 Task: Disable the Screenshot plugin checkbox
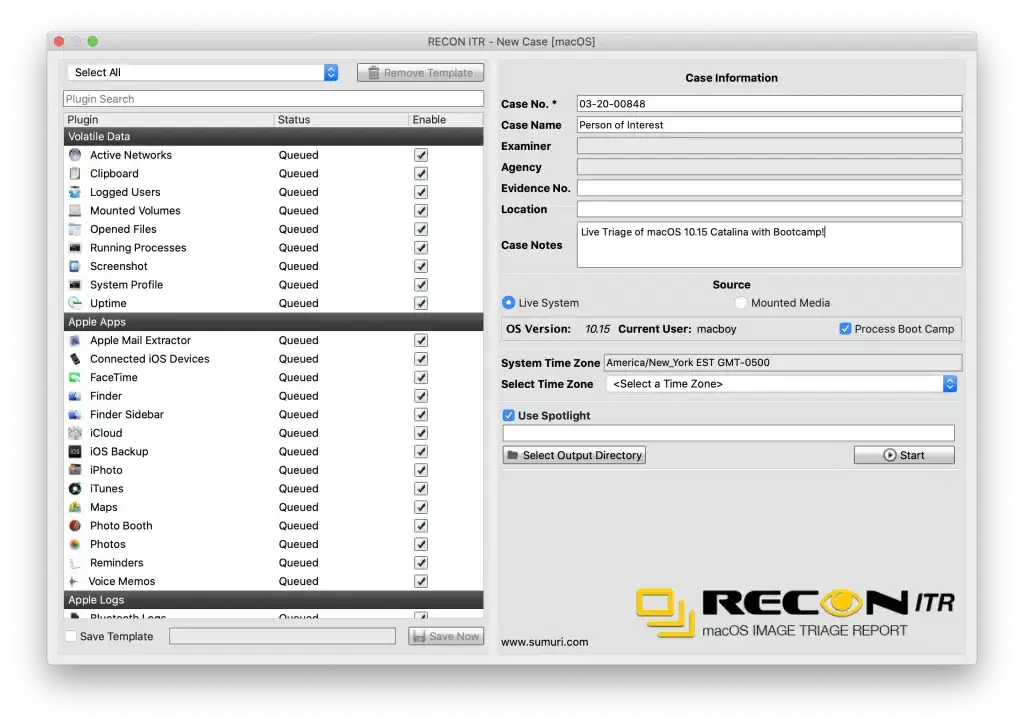[x=421, y=267]
